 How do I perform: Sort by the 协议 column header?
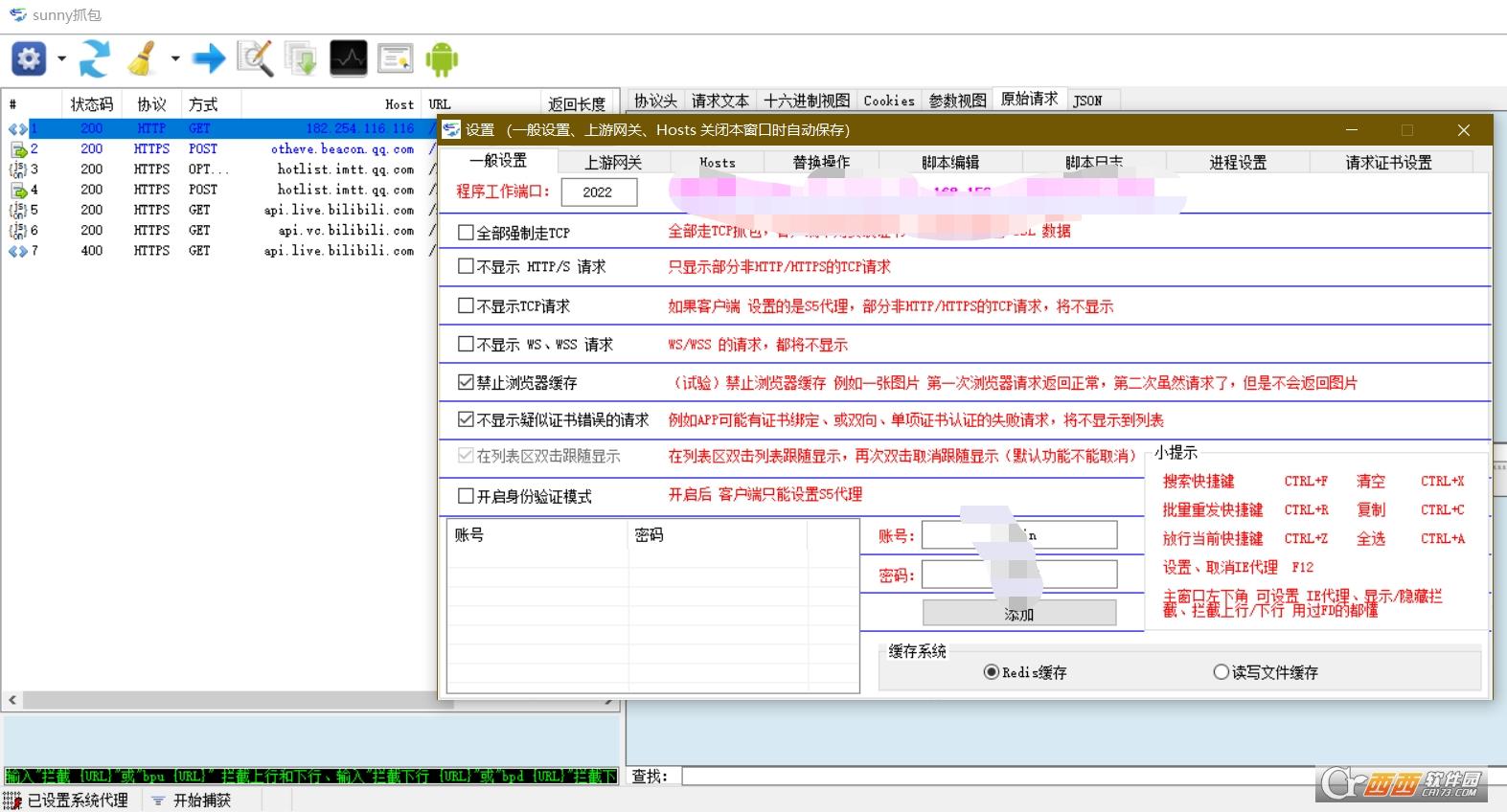pyautogui.click(x=151, y=104)
